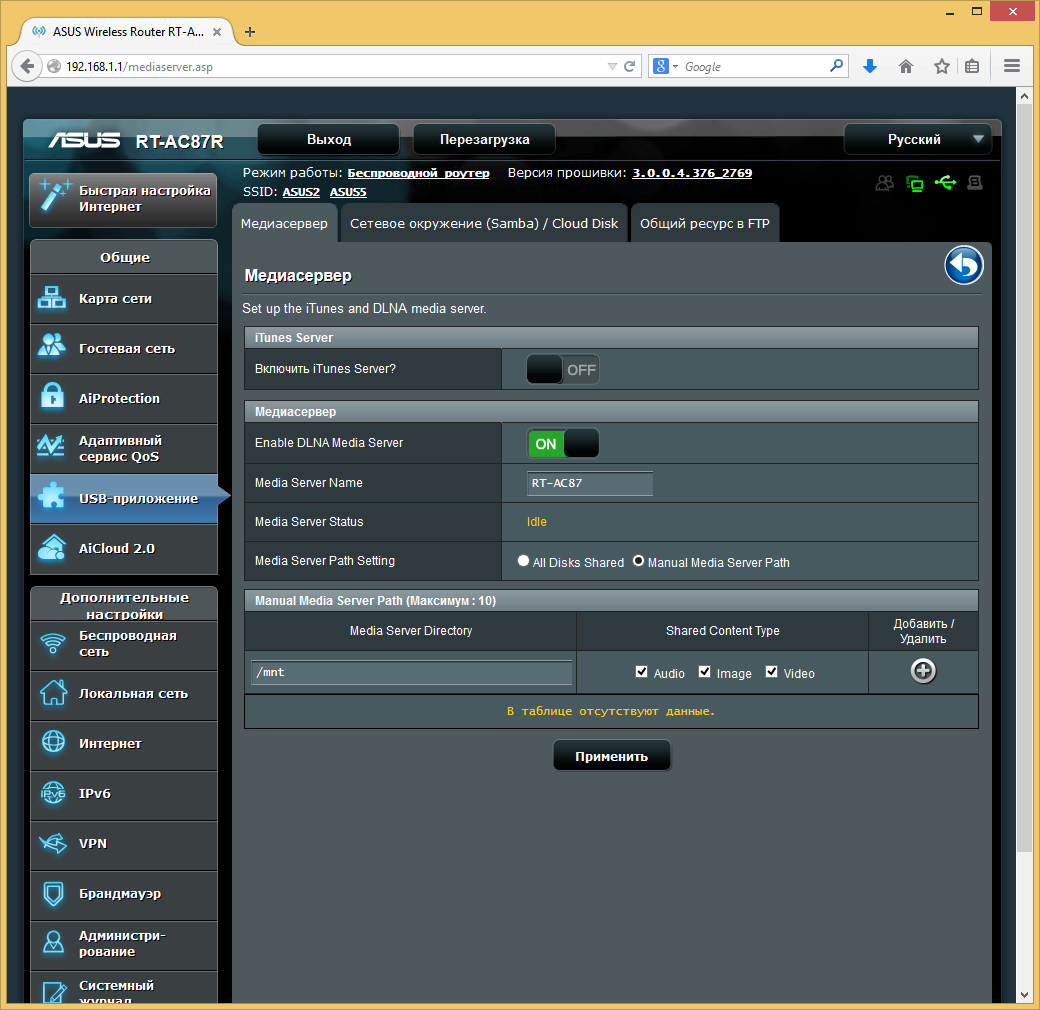Toggle iTunes Server switch
The height and width of the screenshot is (1010, 1040).
(562, 369)
